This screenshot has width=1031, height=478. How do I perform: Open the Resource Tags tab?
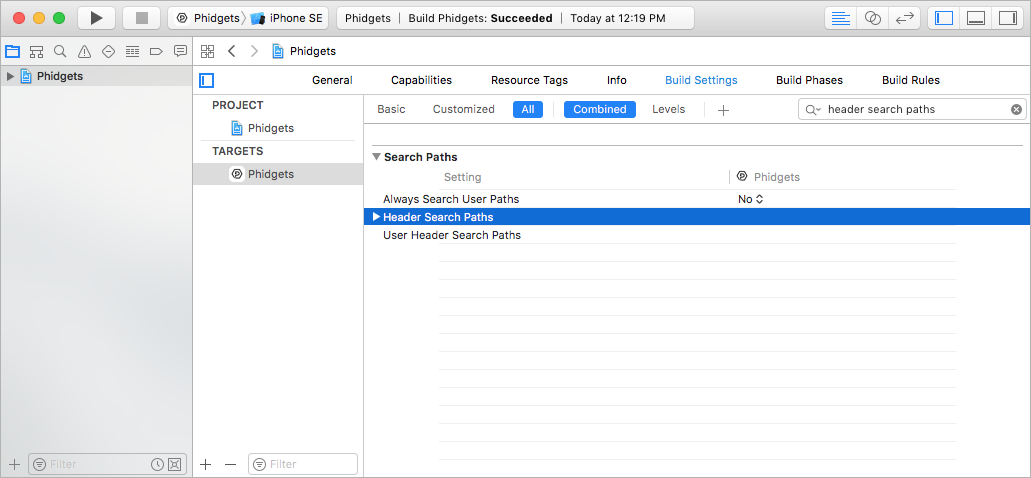[x=529, y=80]
